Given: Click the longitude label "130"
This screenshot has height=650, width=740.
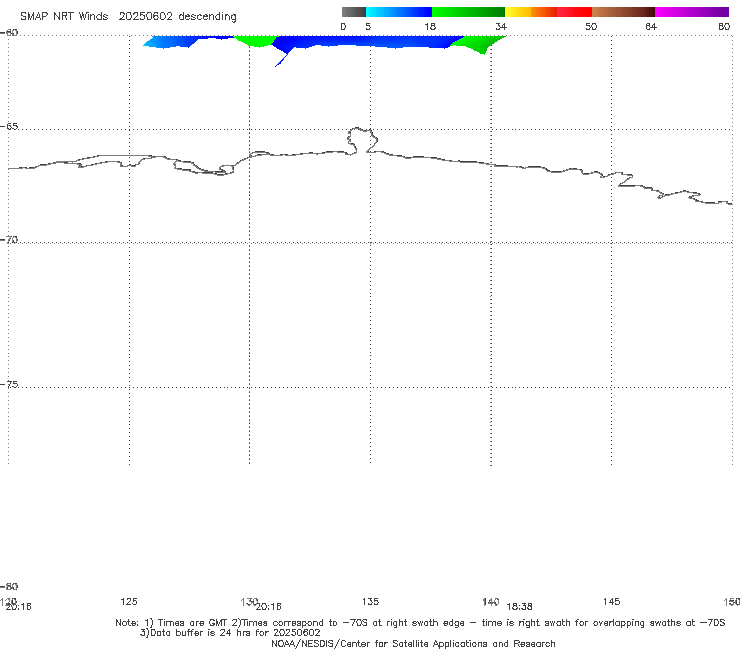Looking at the screenshot, I should click(x=249, y=602).
